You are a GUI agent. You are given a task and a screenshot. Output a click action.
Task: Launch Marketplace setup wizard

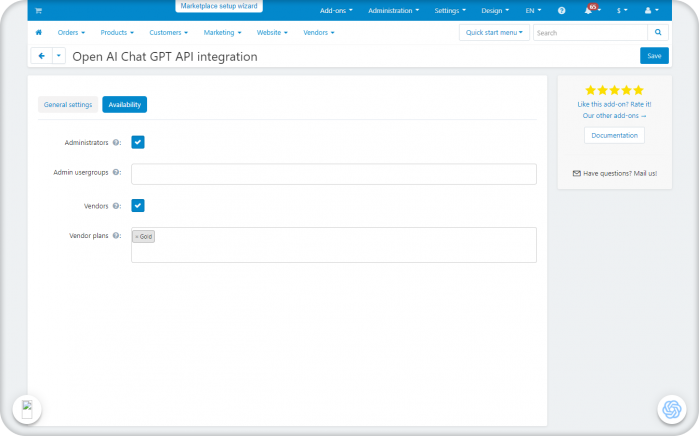(219, 6)
